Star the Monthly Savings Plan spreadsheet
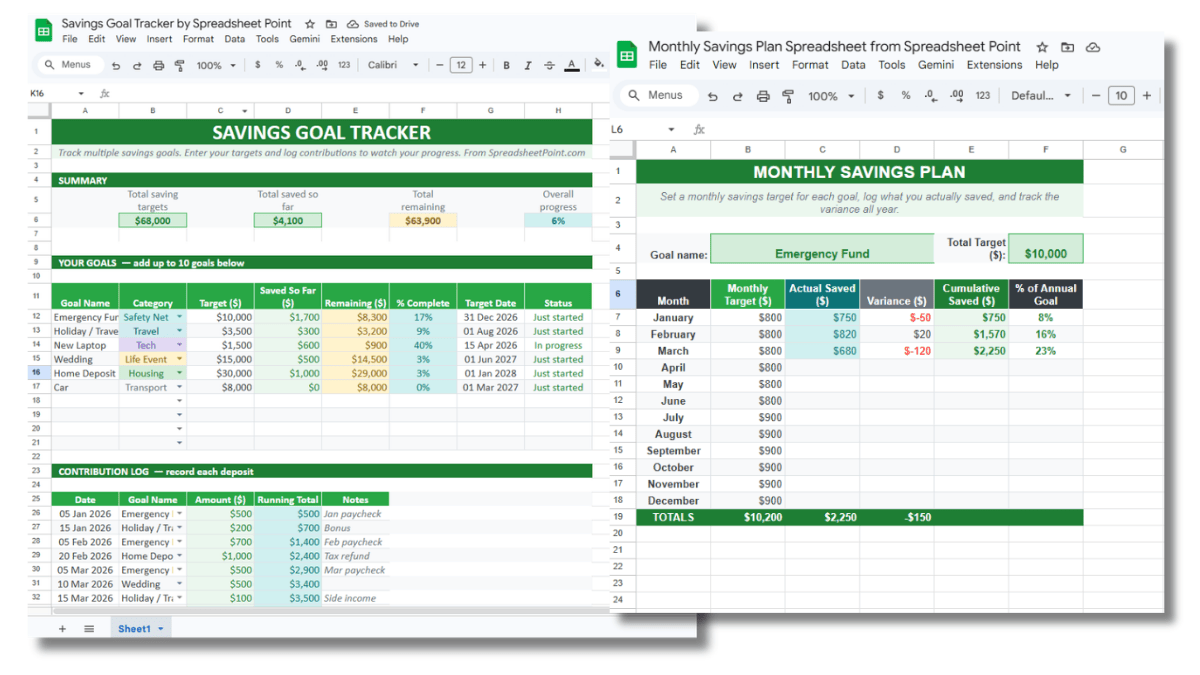The image size is (1200, 675). (1042, 46)
